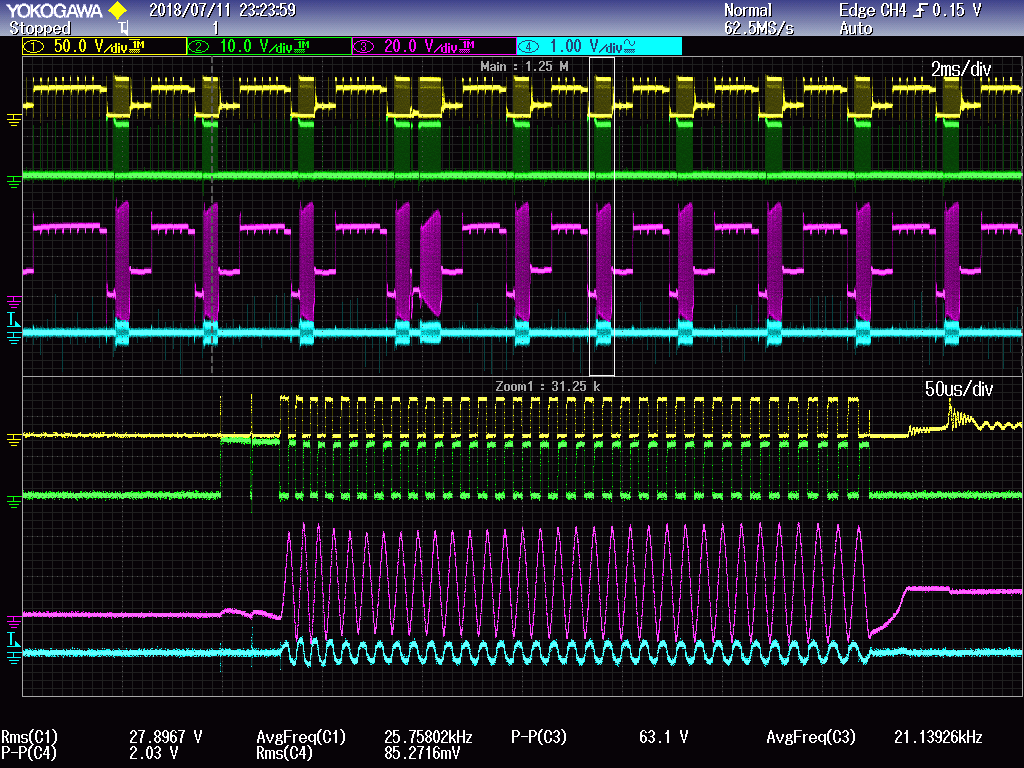The height and width of the screenshot is (768, 1024).
Task: Toggle channel 3 at 20.0 V/div
Action: pyautogui.click(x=433, y=46)
